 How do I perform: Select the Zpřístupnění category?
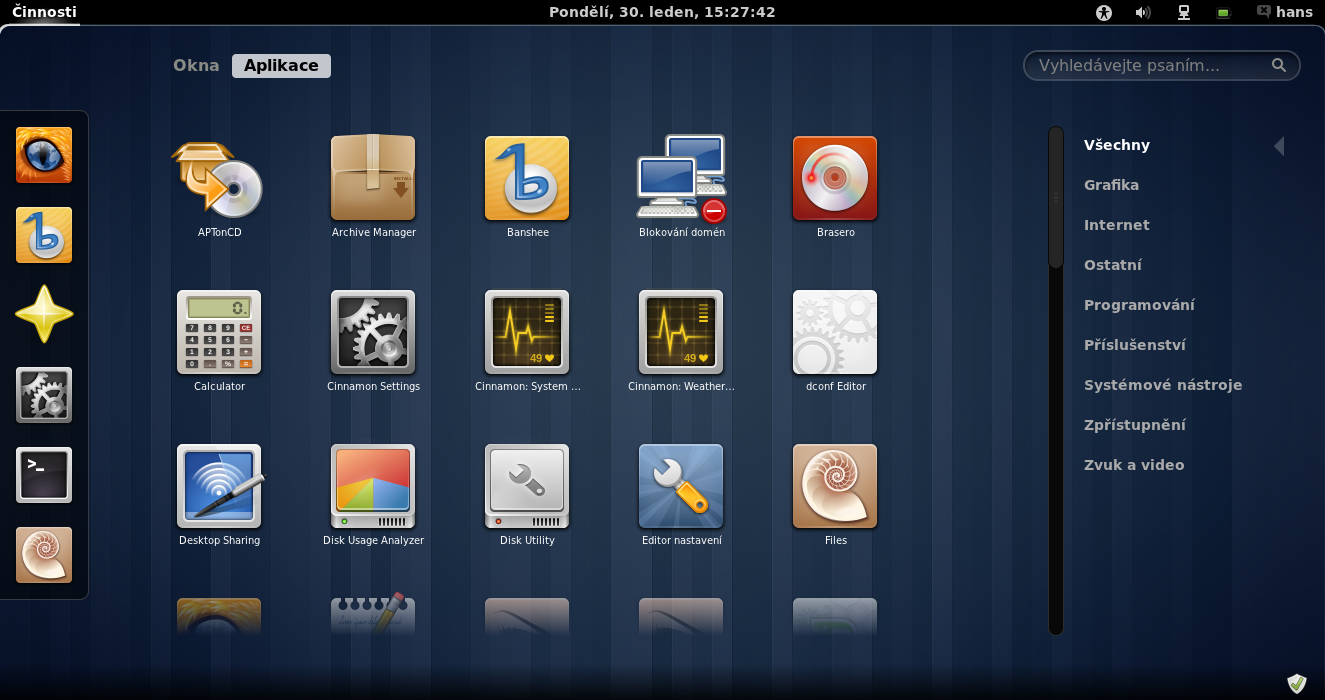[x=1135, y=425]
